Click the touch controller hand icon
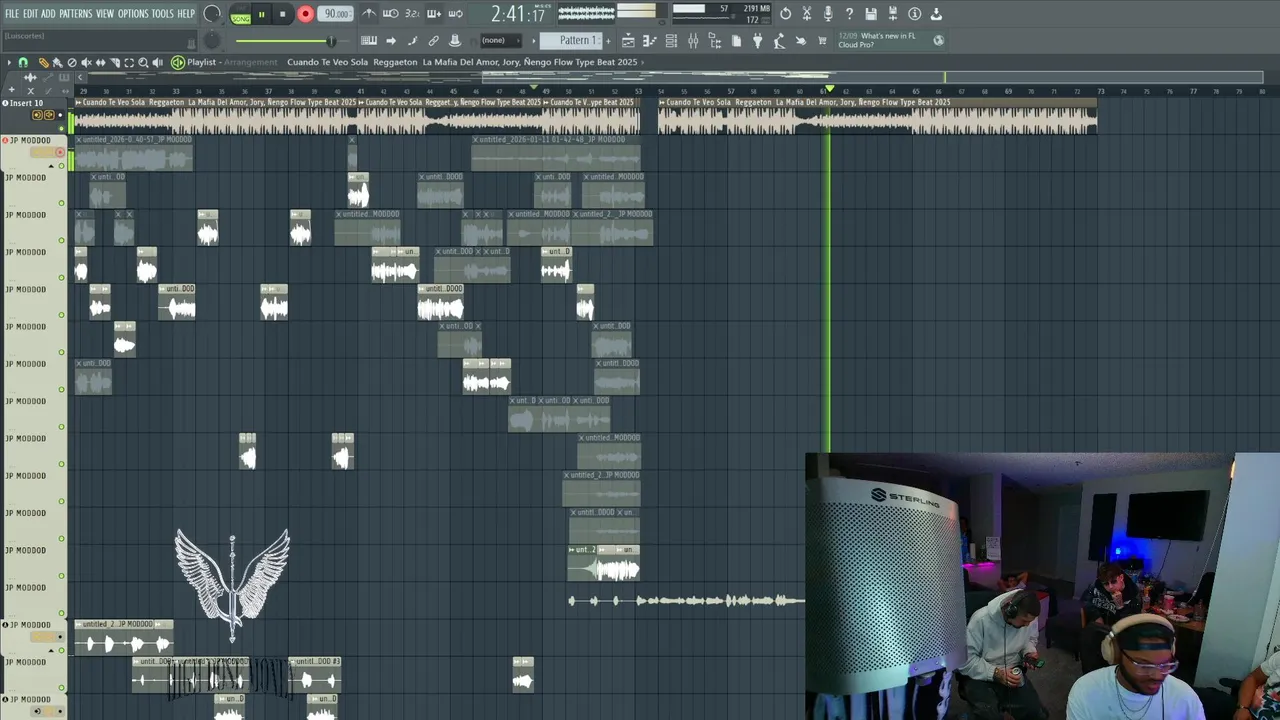The image size is (1280, 720). click(801, 41)
